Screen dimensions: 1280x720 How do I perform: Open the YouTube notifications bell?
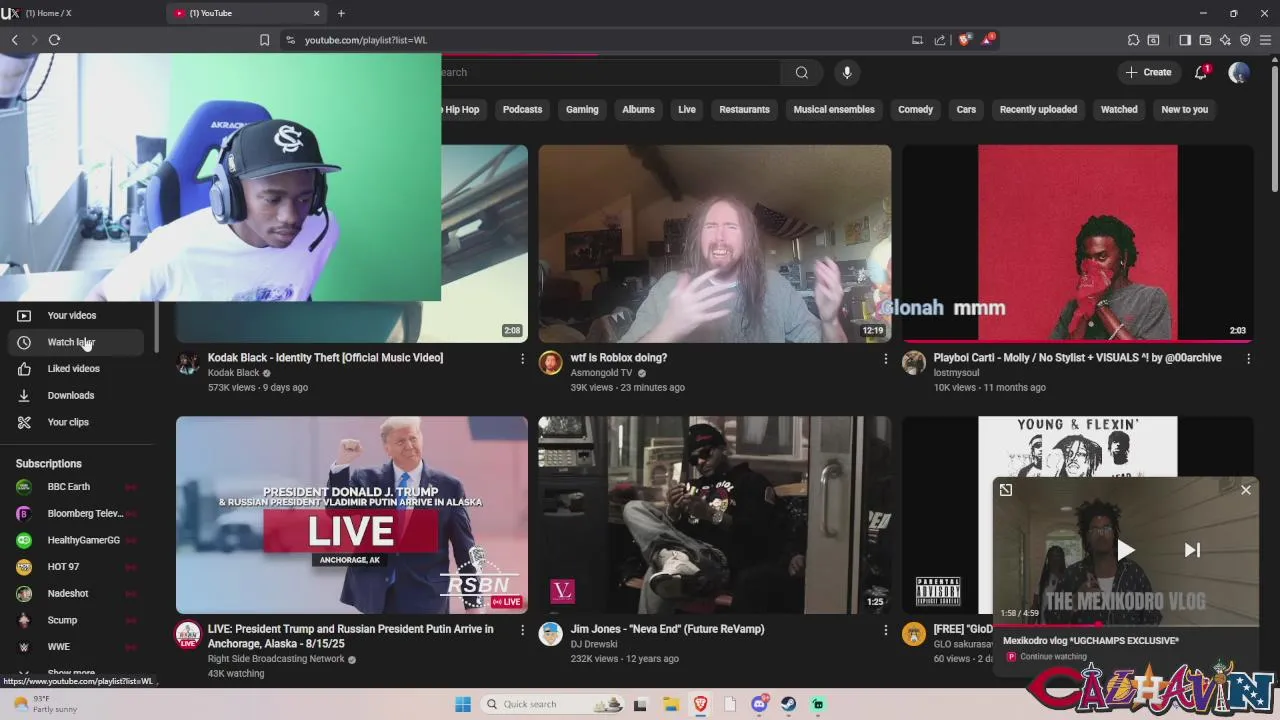pyautogui.click(x=1201, y=72)
